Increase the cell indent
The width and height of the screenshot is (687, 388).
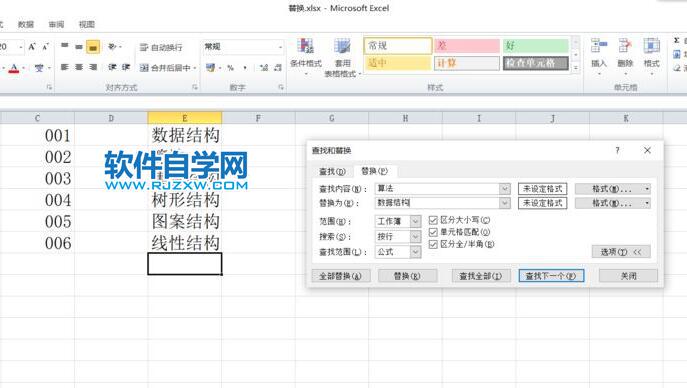click(126, 67)
